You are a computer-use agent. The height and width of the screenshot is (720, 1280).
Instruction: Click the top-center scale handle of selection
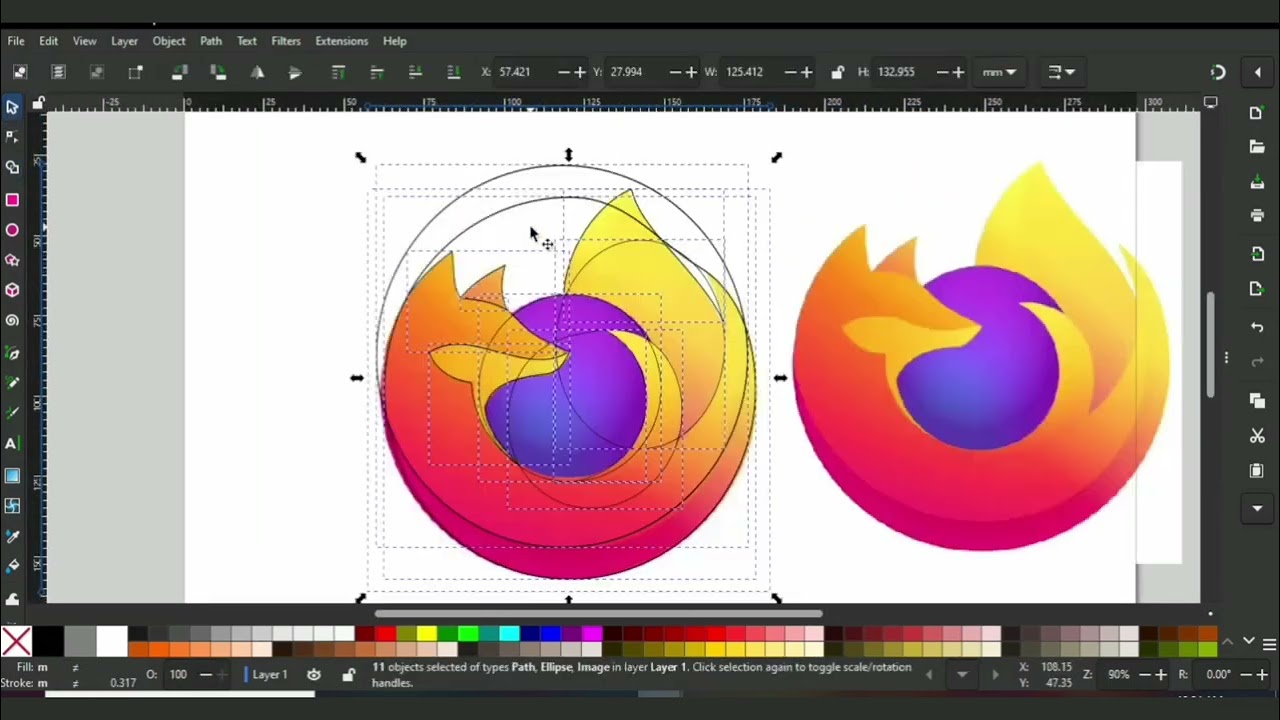click(x=568, y=155)
